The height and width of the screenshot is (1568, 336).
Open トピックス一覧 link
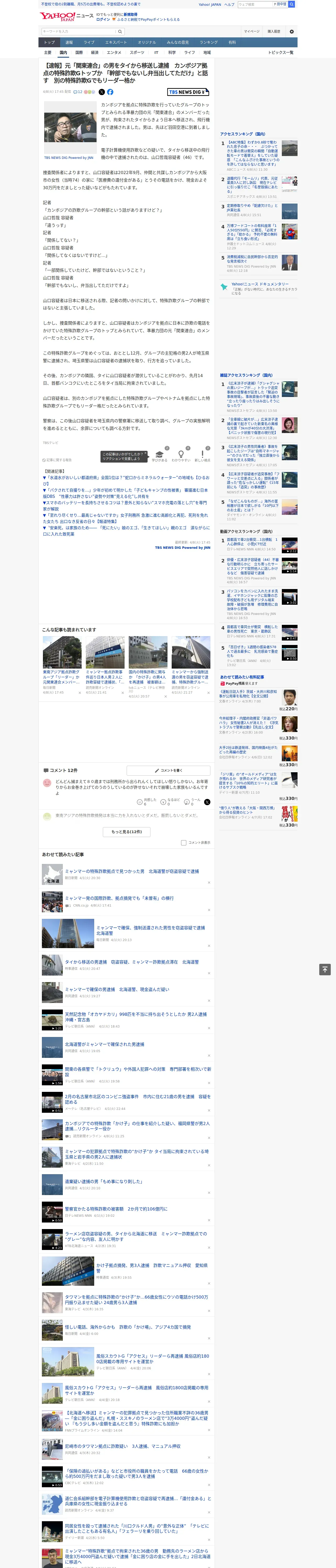[281, 52]
